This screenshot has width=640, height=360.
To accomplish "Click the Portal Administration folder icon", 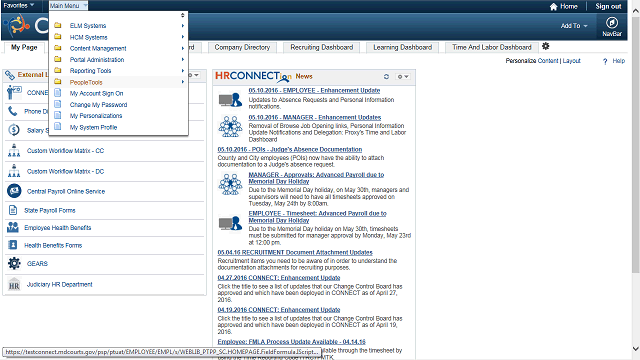I will pos(58,59).
